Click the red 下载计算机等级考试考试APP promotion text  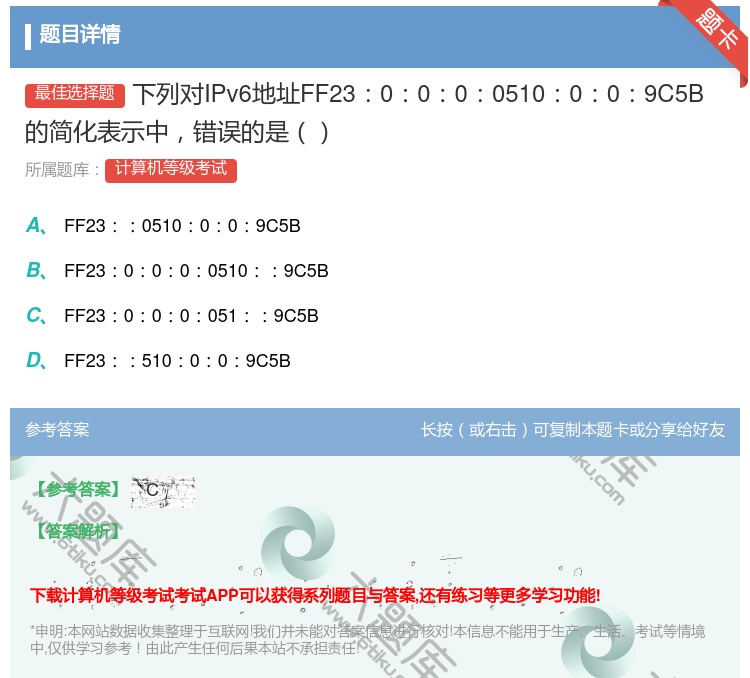pos(315,596)
